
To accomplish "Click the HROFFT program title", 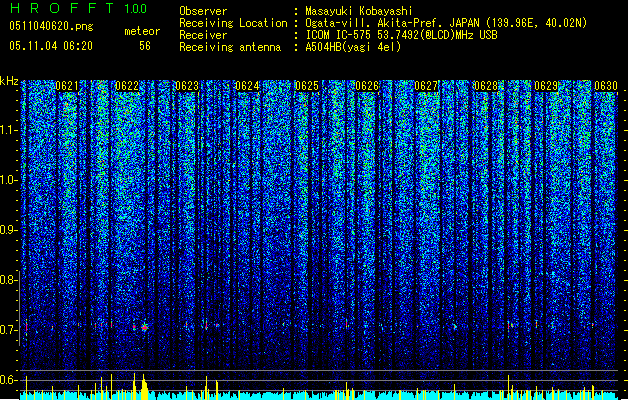I will pyautogui.click(x=63, y=8).
